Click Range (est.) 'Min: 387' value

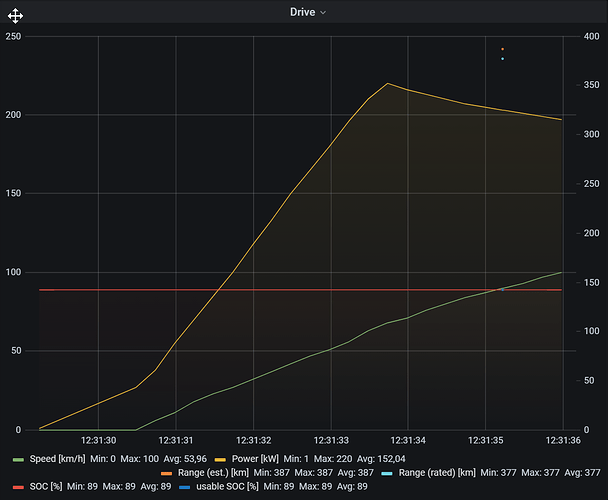[x=271, y=473]
